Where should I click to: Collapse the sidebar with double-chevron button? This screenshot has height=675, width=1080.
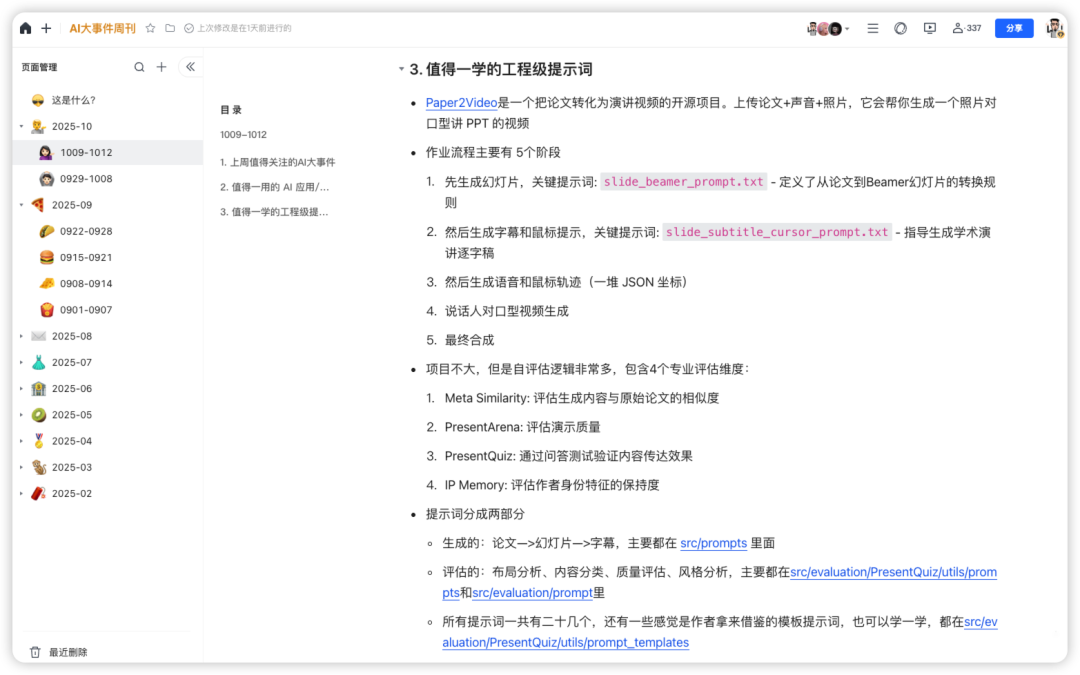[190, 67]
